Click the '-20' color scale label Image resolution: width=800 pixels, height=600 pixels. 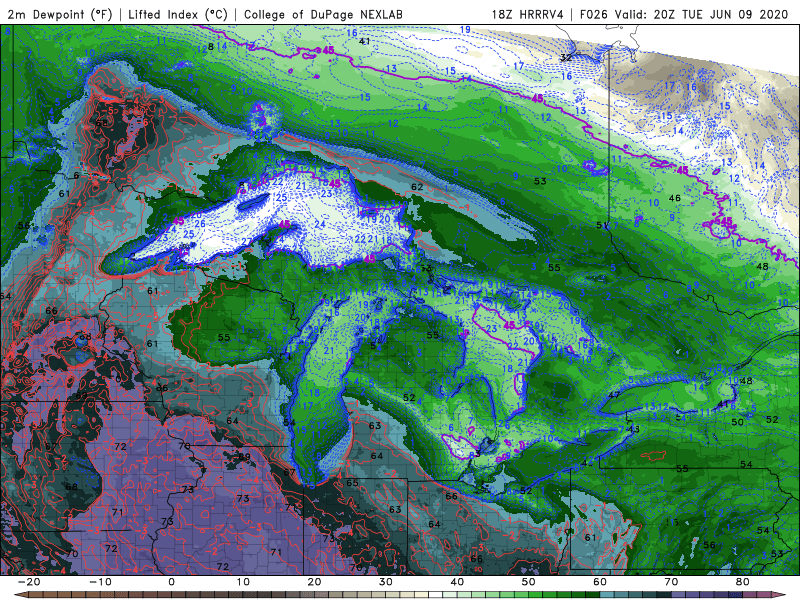[29, 582]
